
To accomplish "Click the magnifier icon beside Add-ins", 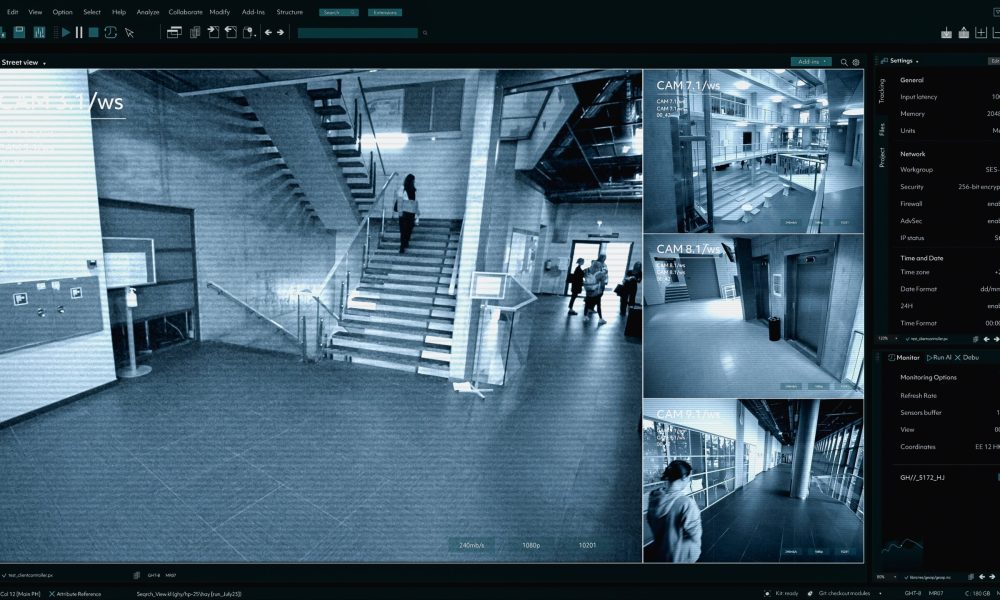I will [x=844, y=62].
